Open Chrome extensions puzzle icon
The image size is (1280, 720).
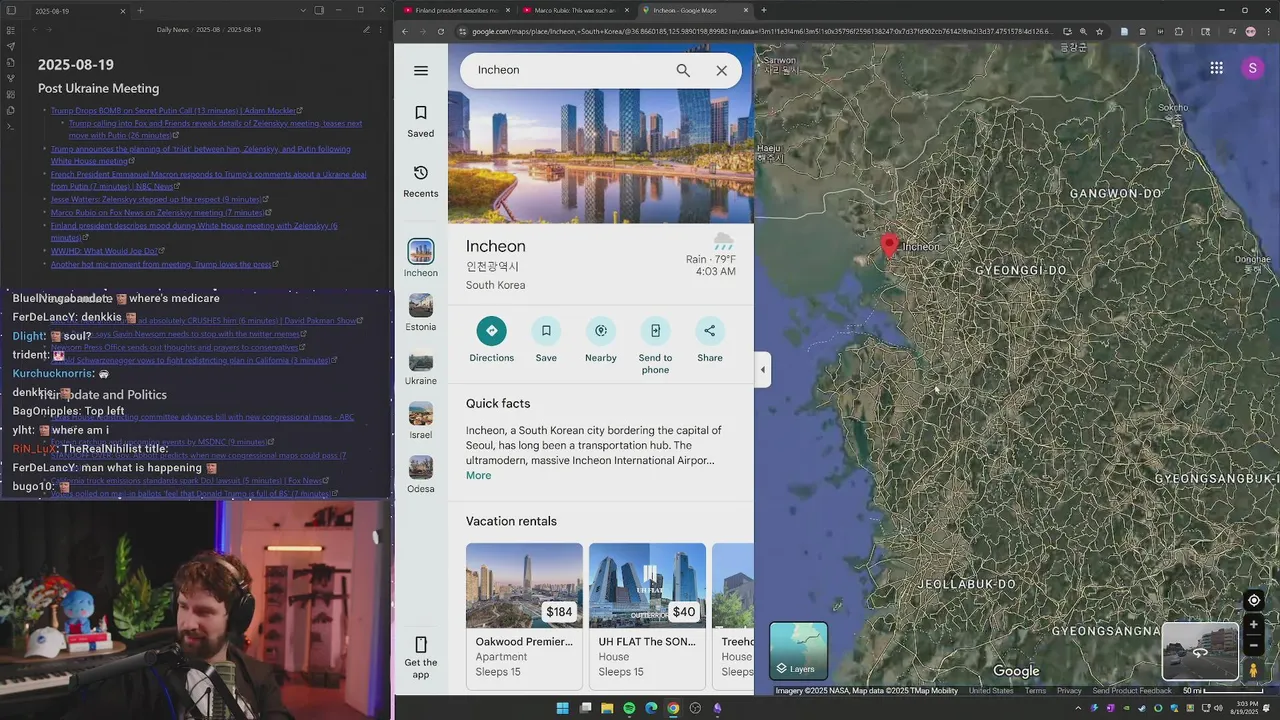click(x=1179, y=31)
